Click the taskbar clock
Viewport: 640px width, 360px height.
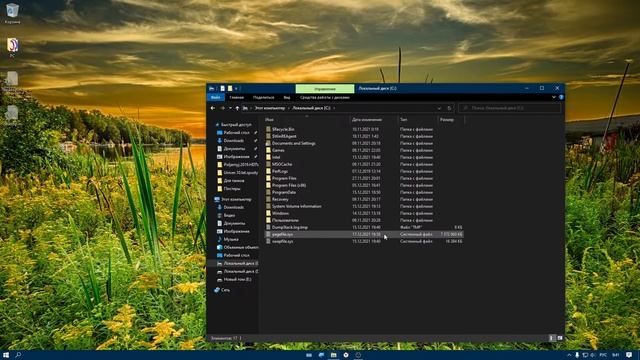click(616, 355)
